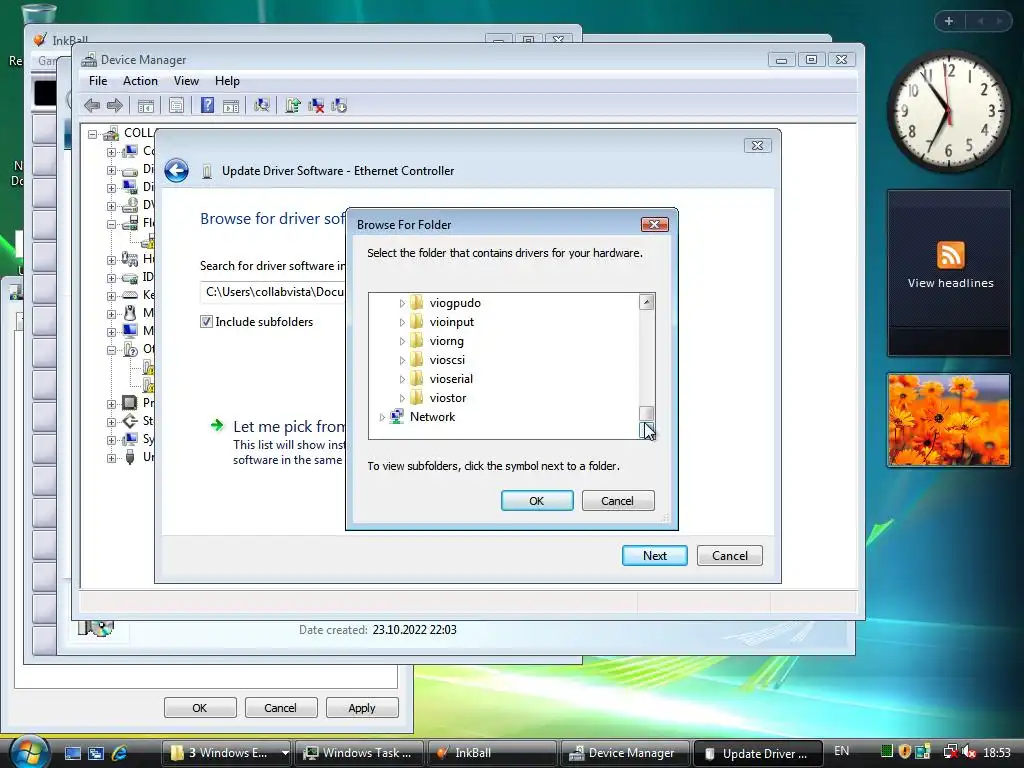Expand the vioserial folder
1024x768 pixels.
(402, 379)
